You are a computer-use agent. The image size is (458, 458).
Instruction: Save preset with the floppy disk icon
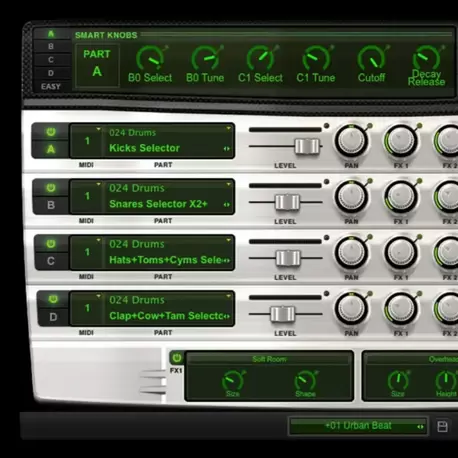[442, 426]
